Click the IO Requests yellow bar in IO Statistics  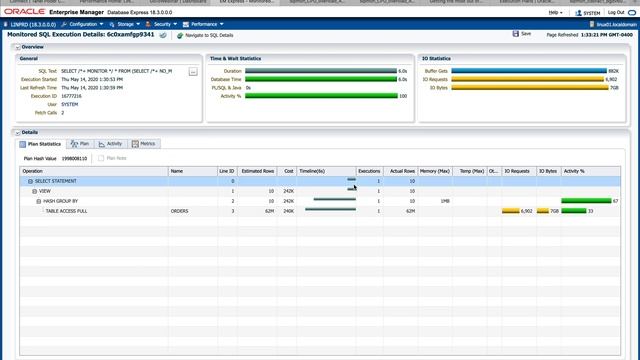[x=527, y=79]
